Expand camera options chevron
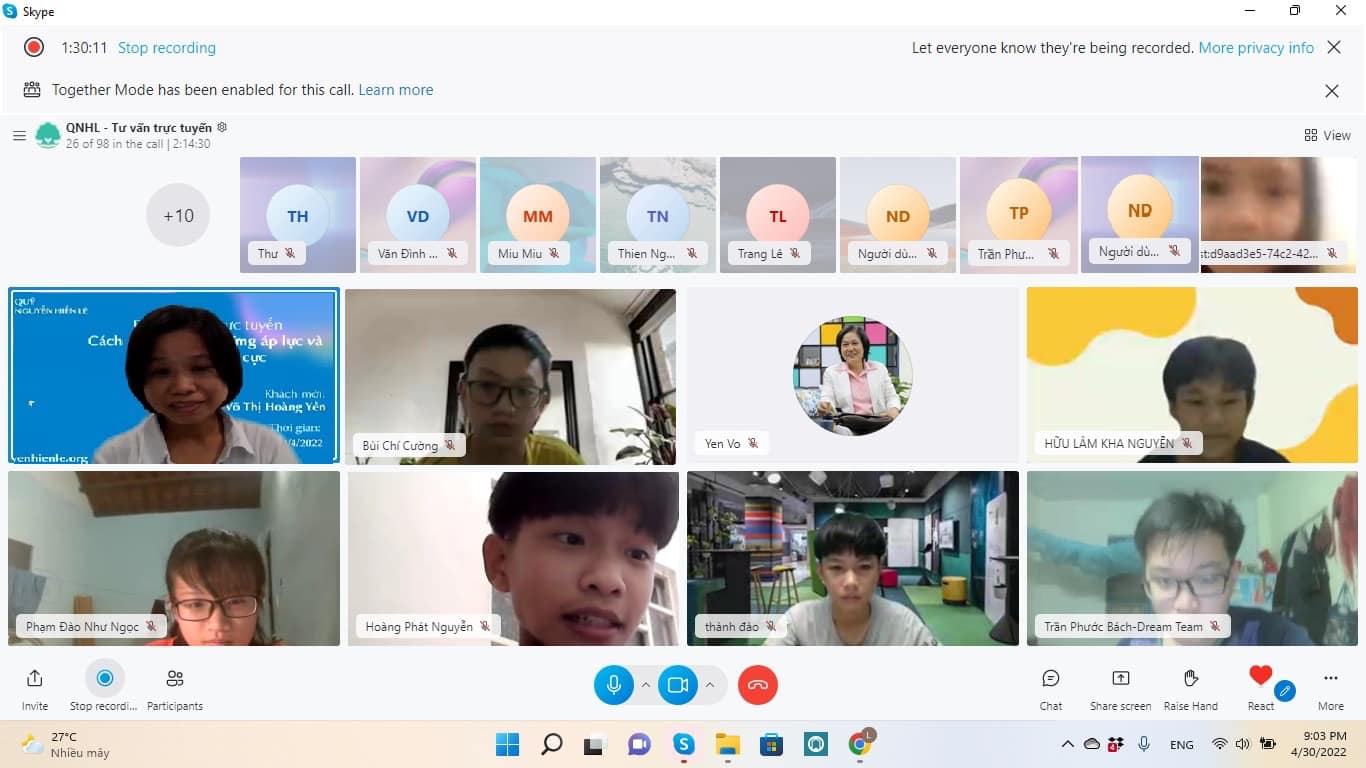The height and width of the screenshot is (768, 1366). pyautogui.click(x=710, y=685)
